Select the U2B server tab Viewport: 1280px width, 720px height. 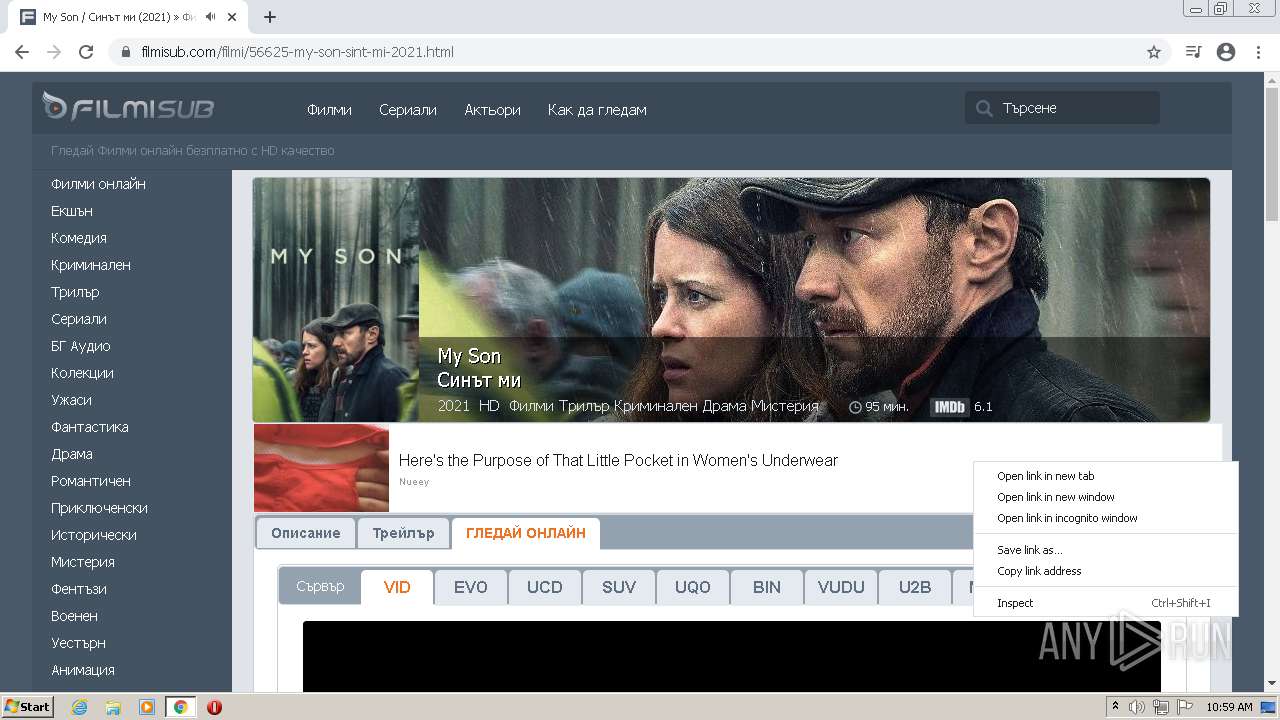pyautogui.click(x=915, y=587)
